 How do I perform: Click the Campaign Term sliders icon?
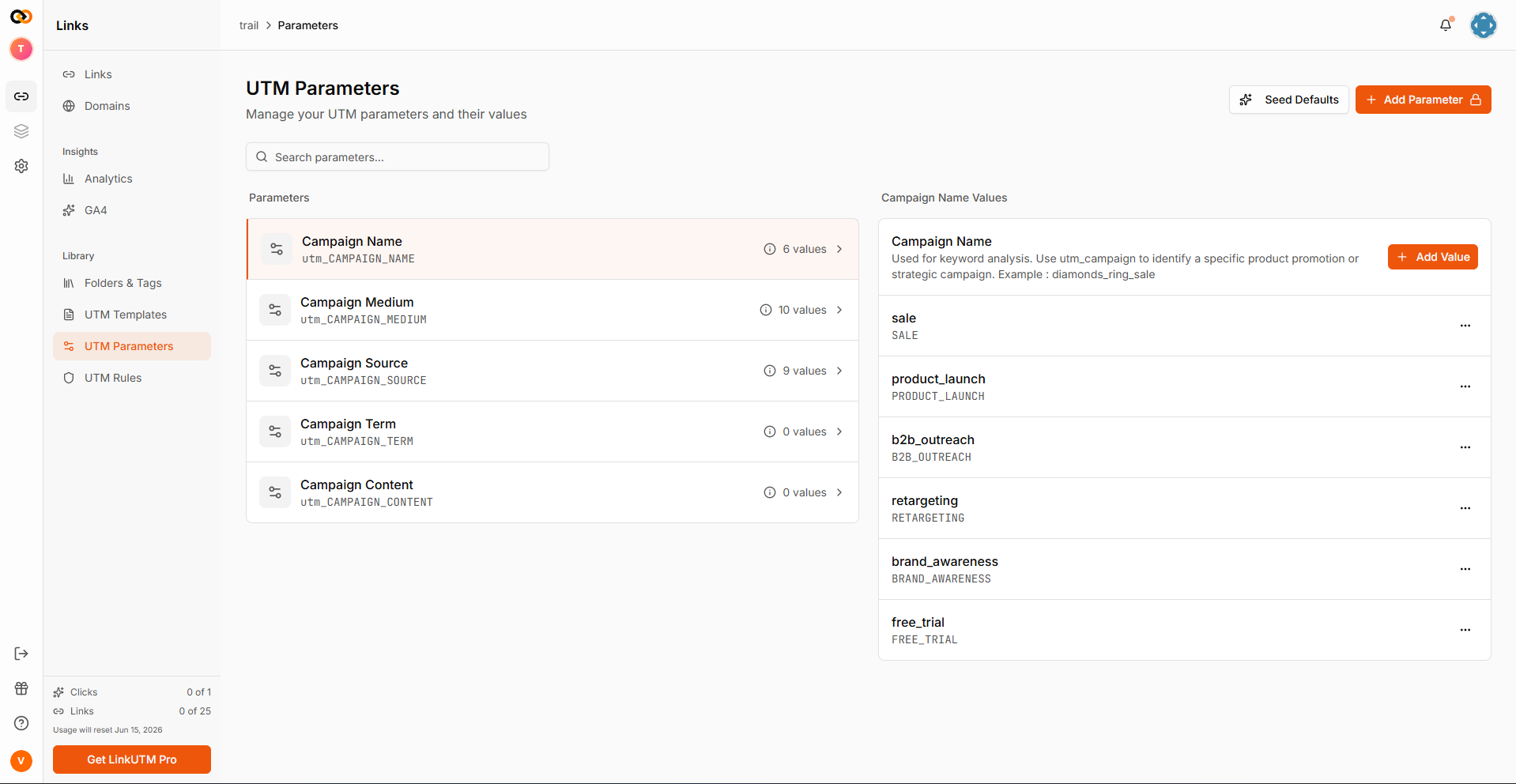(x=275, y=432)
